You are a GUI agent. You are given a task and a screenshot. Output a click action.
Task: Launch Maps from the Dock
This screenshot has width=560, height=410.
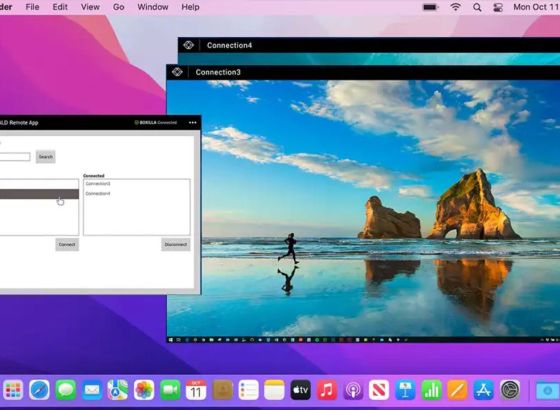tap(118, 390)
